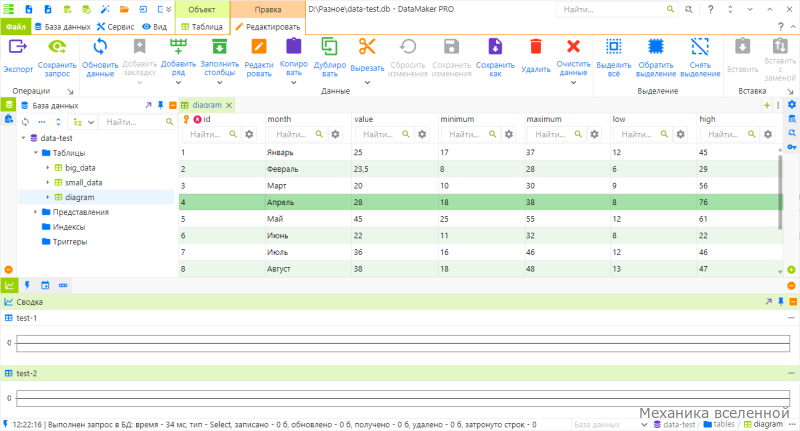Click the high column header

[x=707, y=119]
